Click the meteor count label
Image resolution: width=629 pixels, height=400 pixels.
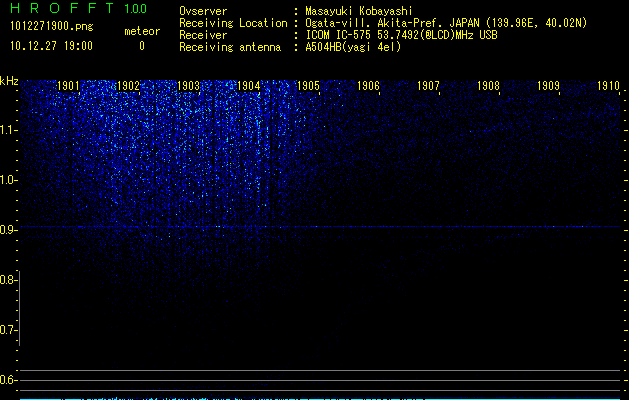(142, 31)
